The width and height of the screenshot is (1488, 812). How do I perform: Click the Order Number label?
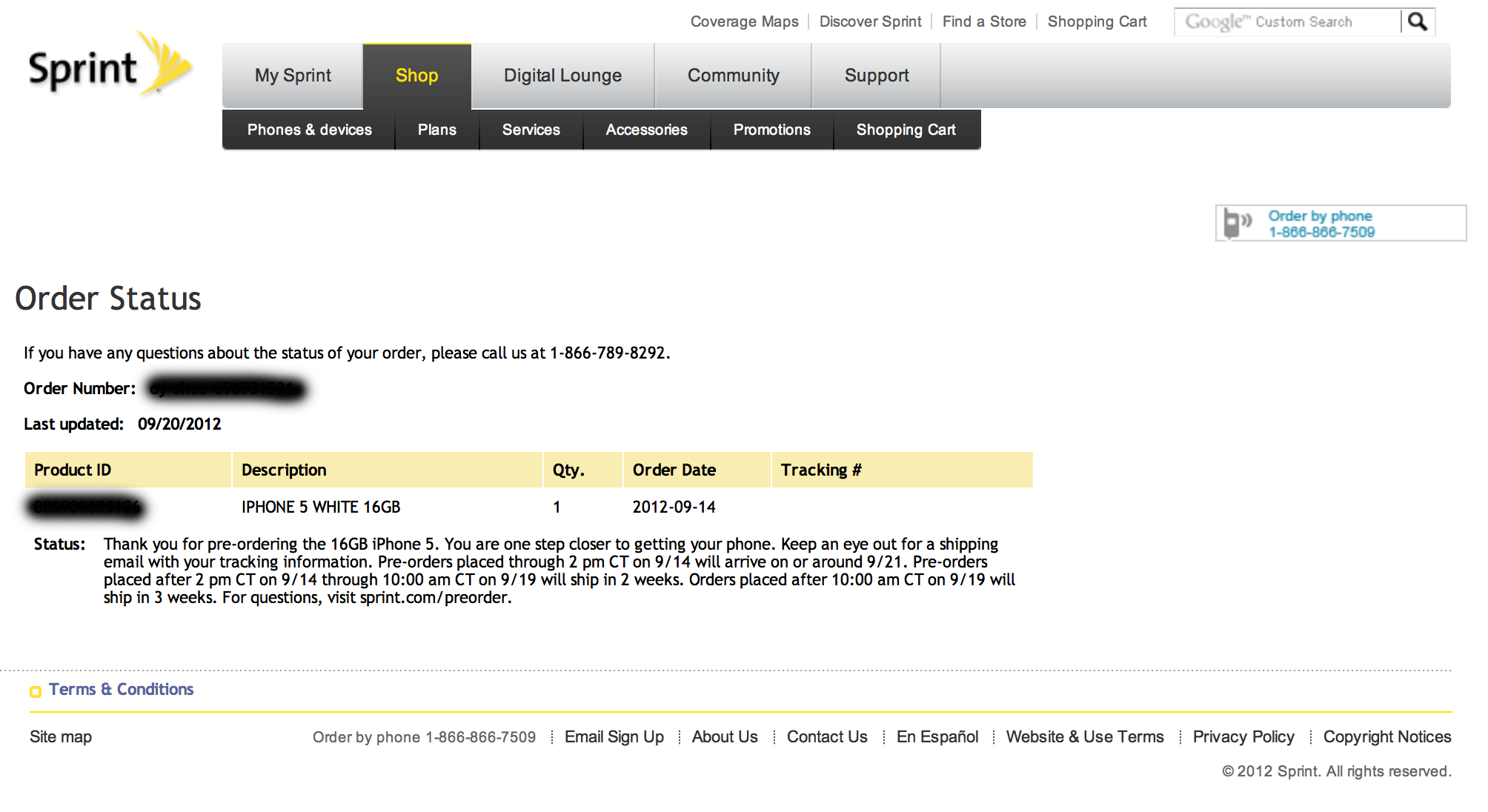point(79,388)
